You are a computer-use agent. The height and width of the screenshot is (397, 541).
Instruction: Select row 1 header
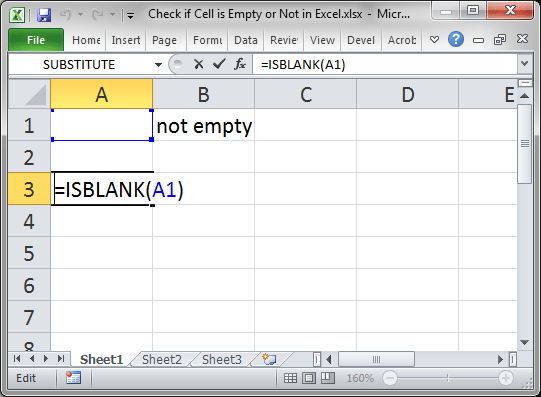pos(29,125)
